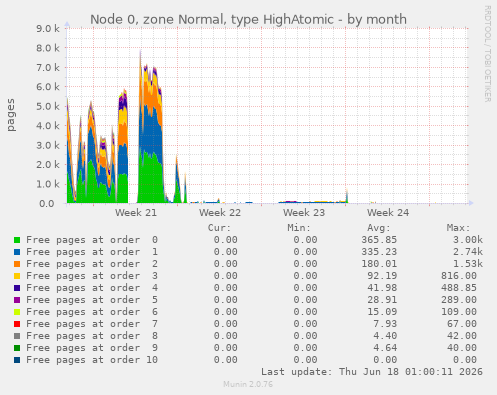
Task: Click the order 4 max value 488.85
Action: [459, 288]
